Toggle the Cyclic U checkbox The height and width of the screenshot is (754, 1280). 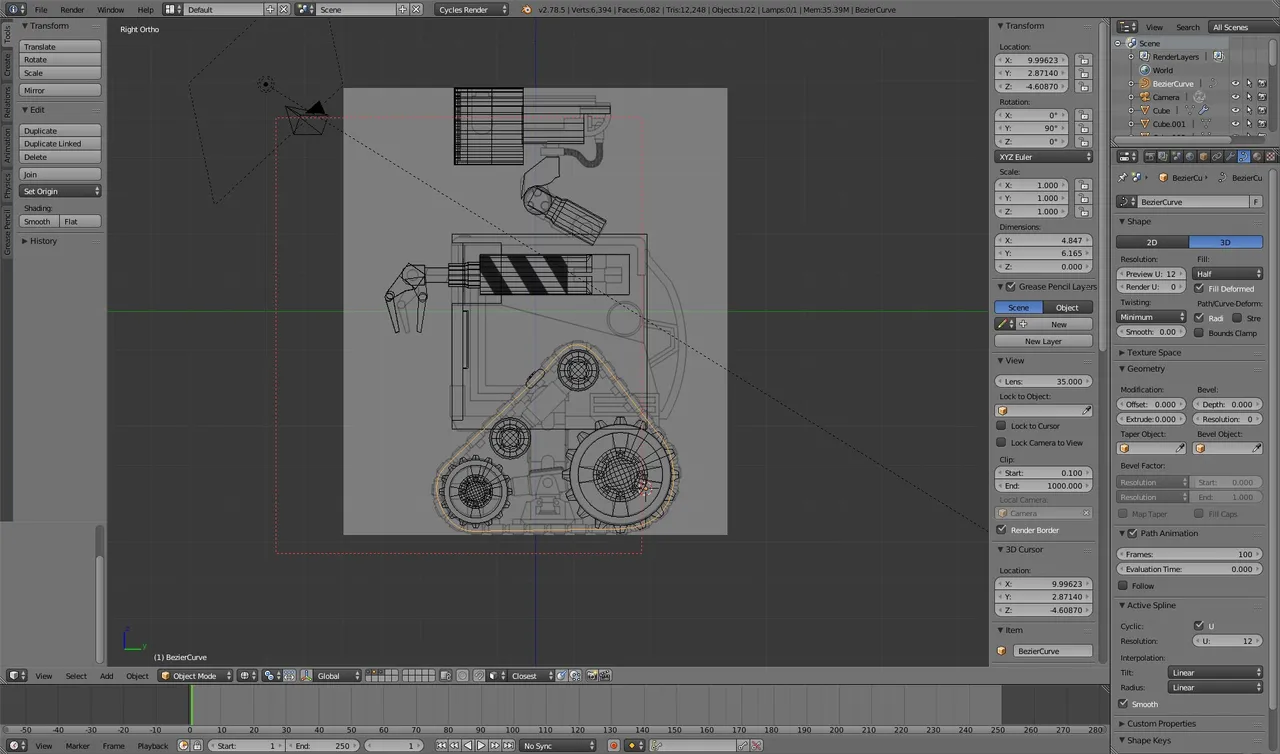coord(1200,626)
